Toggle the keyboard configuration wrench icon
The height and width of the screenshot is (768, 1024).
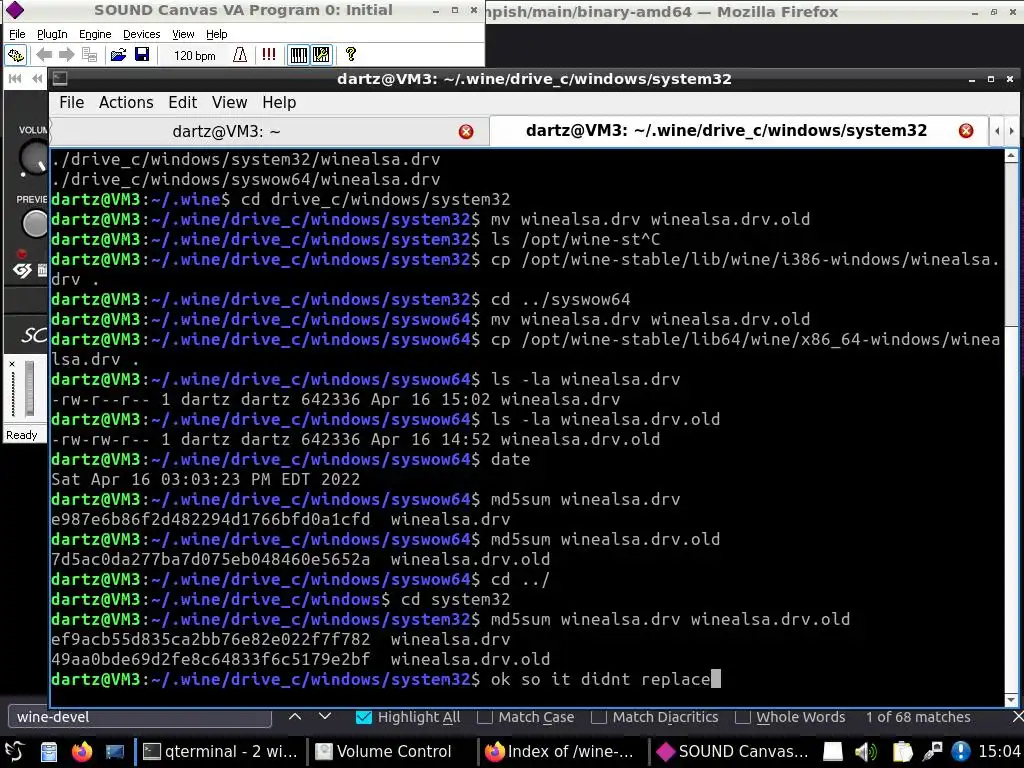pyautogui.click(x=321, y=55)
